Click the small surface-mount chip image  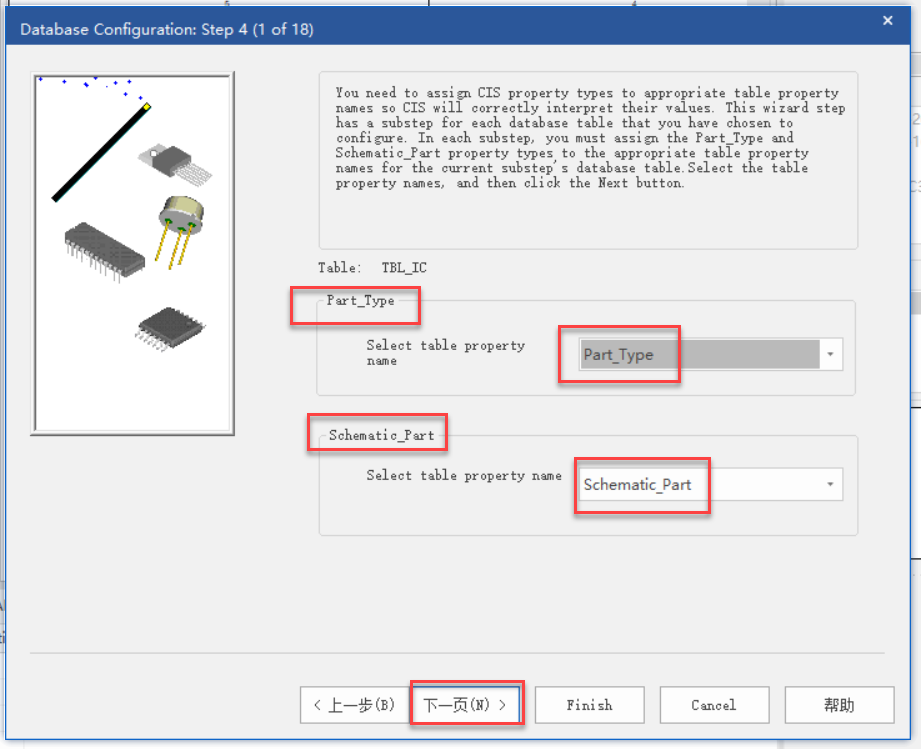[172, 326]
